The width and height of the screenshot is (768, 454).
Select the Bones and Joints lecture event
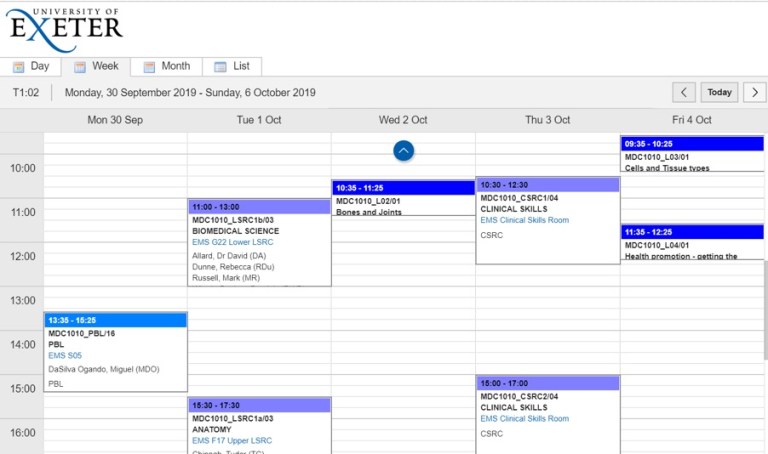pos(403,206)
